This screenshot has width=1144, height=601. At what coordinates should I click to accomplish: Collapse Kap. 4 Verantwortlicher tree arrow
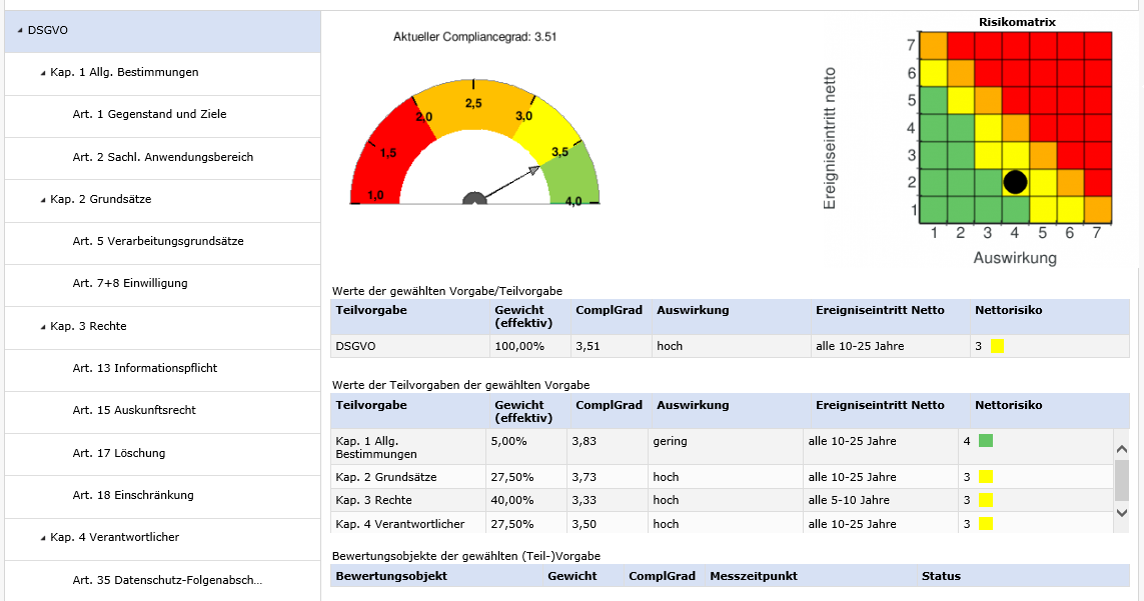pos(43,538)
